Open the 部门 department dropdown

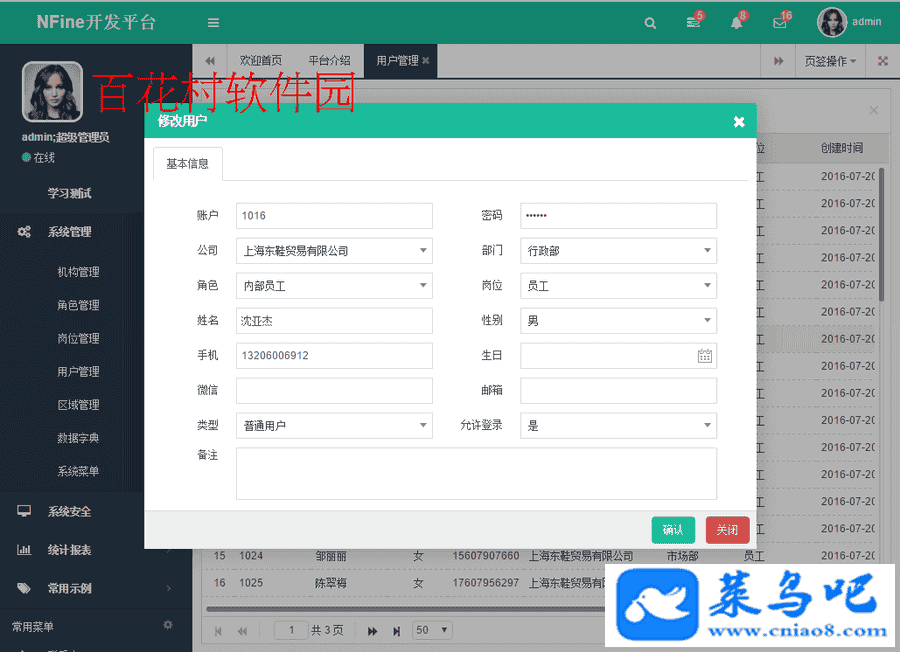618,251
